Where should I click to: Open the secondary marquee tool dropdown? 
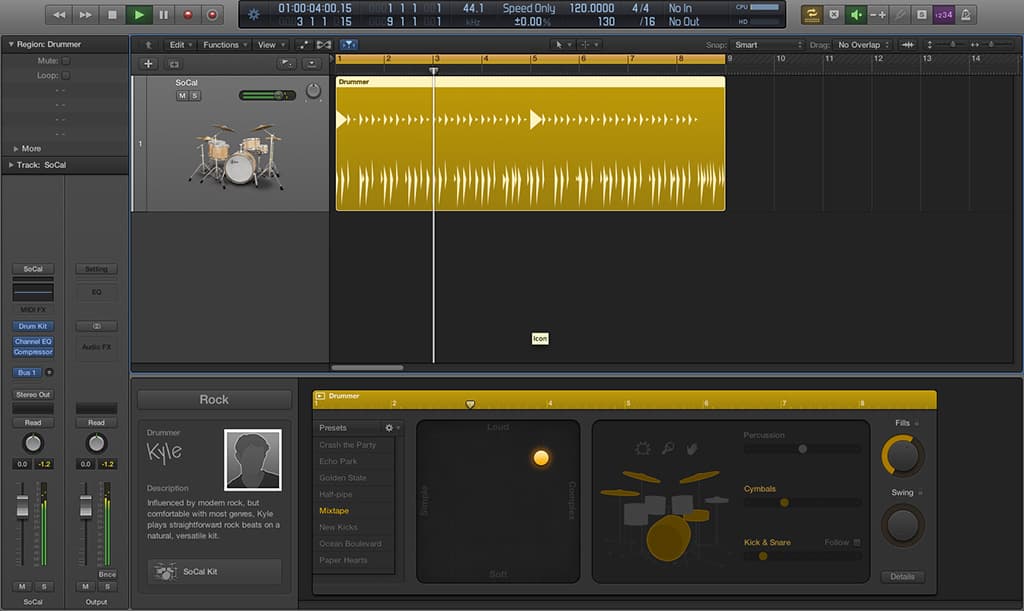tap(590, 44)
